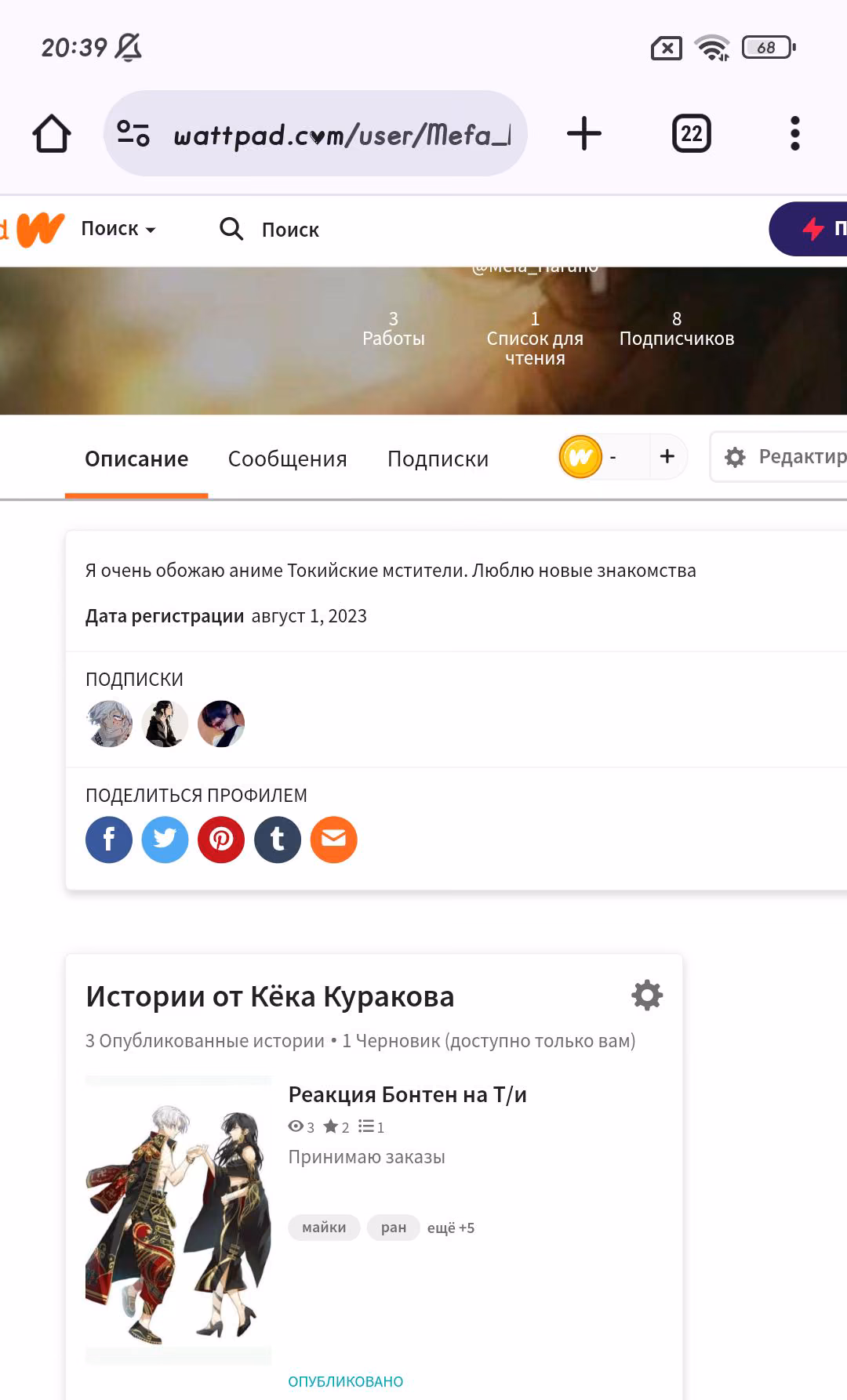Open a new browser tab with plus
This screenshot has width=847, height=1400.
(x=584, y=133)
